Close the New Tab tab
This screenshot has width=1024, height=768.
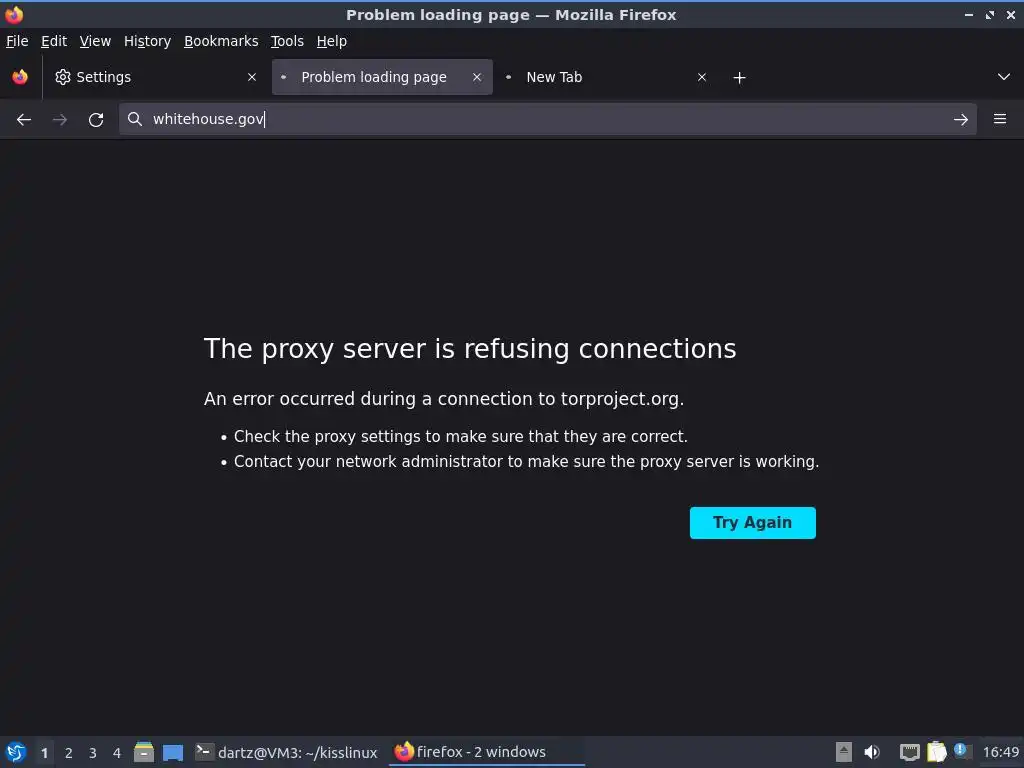pos(702,77)
